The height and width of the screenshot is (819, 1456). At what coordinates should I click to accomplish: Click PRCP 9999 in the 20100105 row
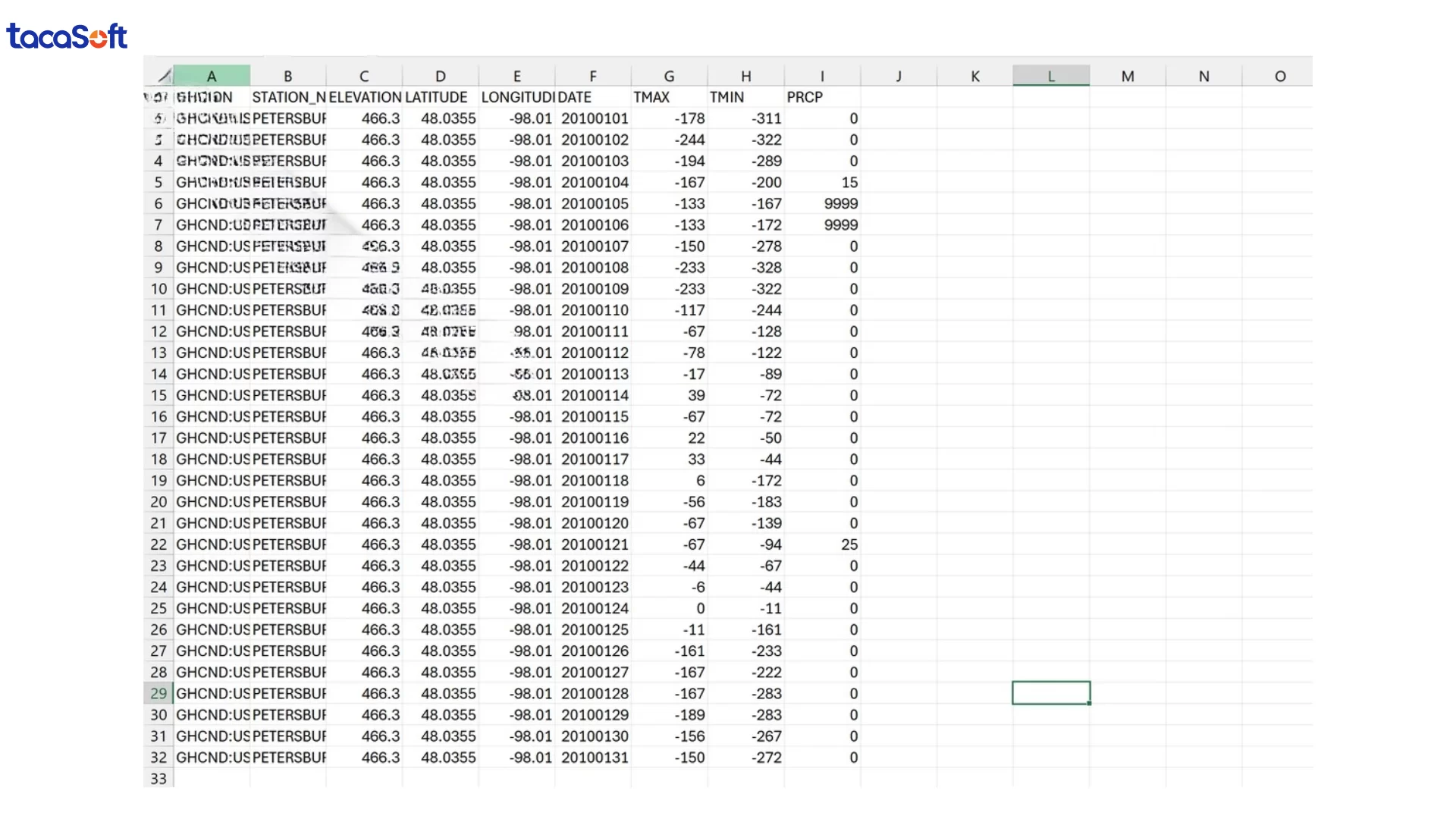click(x=823, y=203)
